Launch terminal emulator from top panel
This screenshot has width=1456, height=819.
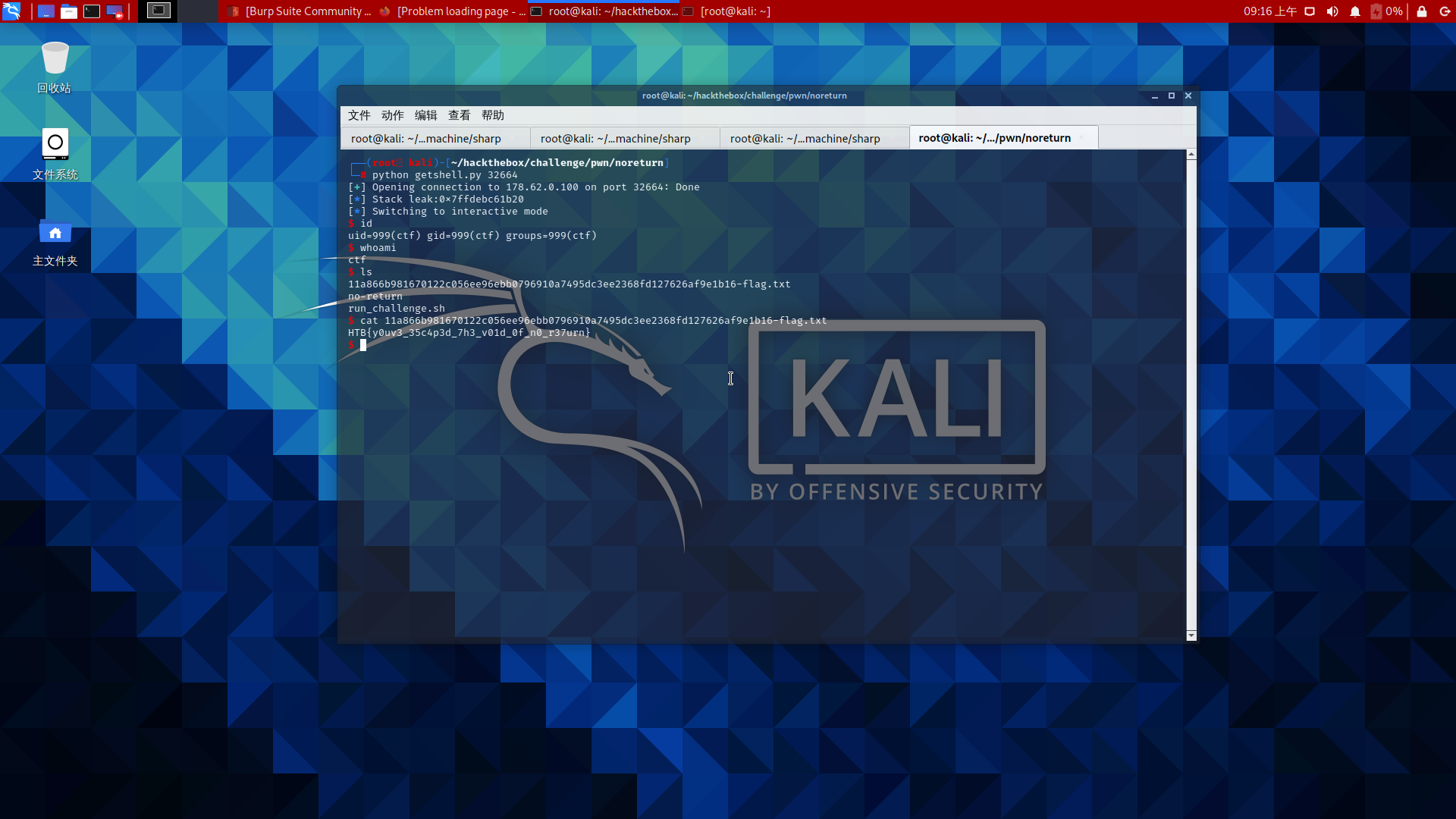click(92, 11)
